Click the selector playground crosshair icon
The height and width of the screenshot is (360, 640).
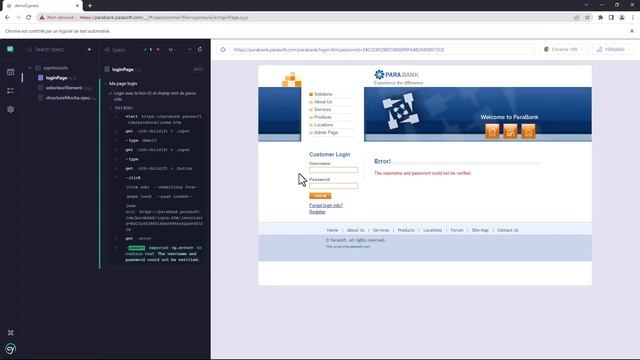pyautogui.click(x=223, y=50)
